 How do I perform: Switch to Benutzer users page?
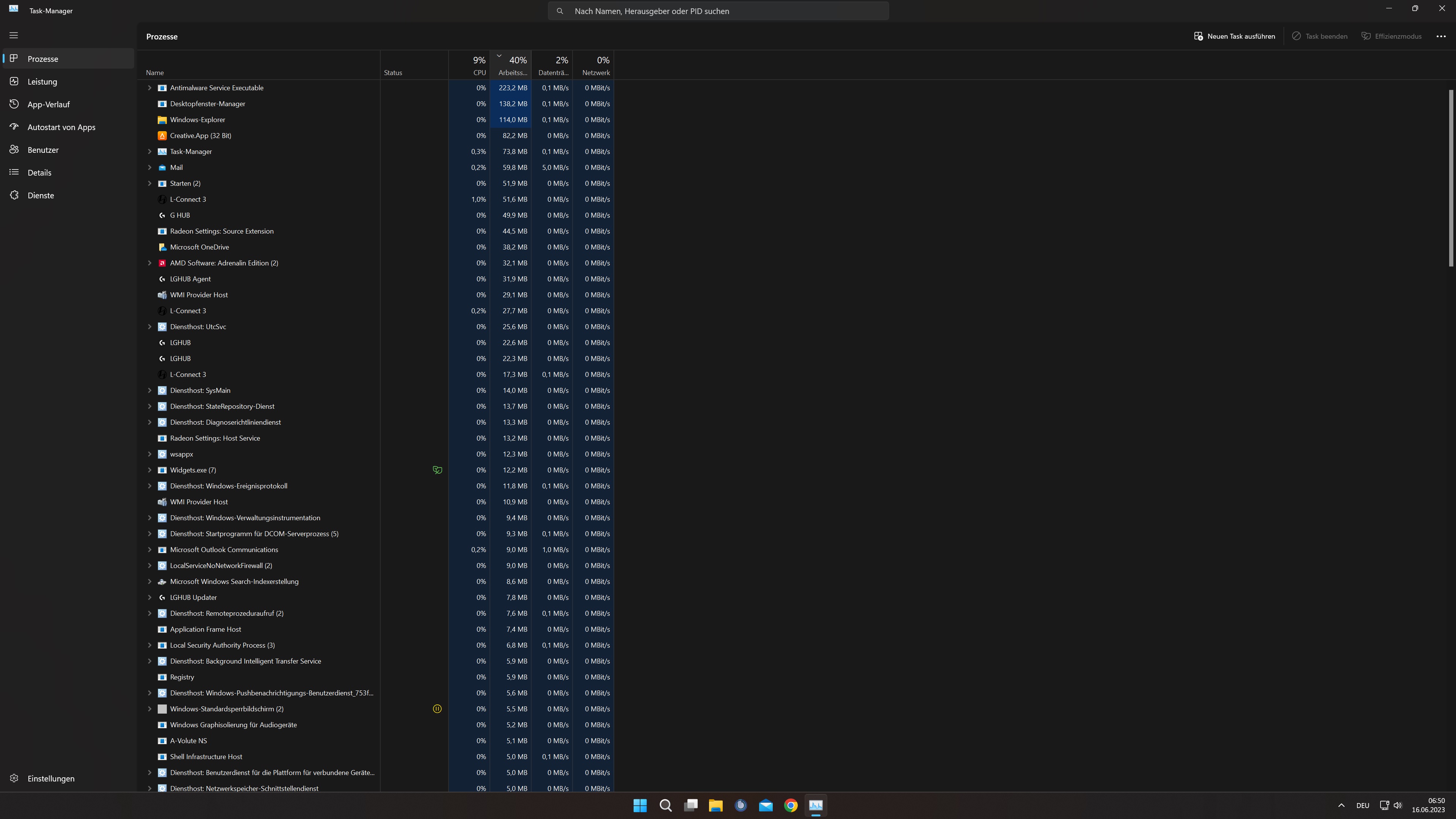43,150
